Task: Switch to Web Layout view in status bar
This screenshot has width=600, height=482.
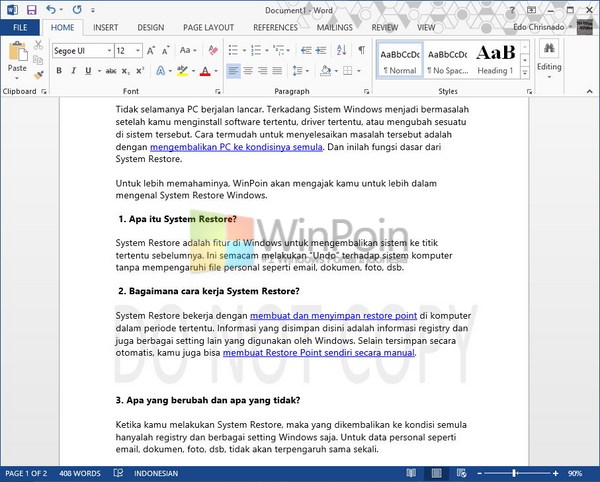Action: click(462, 473)
